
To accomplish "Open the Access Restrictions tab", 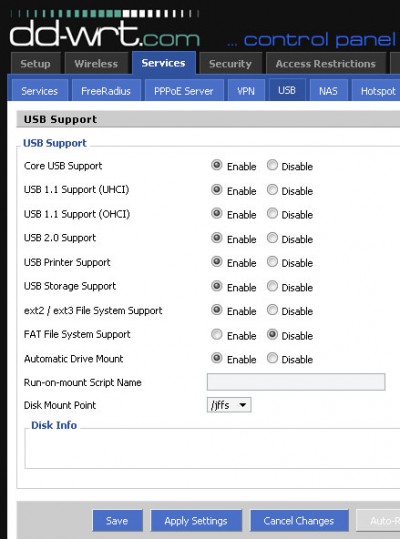I will tap(325, 64).
